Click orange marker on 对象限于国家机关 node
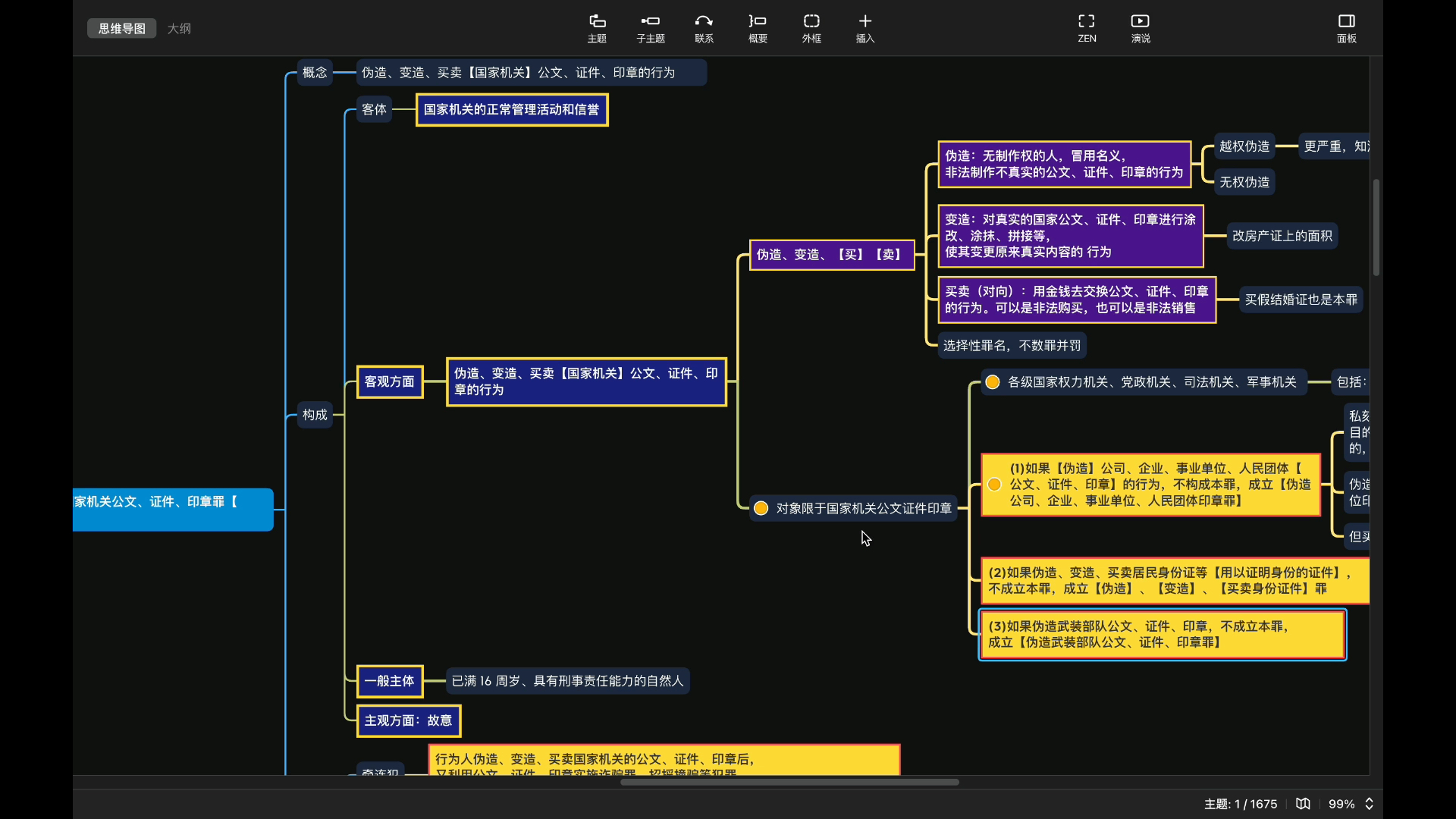This screenshot has width=1456, height=819. click(761, 508)
